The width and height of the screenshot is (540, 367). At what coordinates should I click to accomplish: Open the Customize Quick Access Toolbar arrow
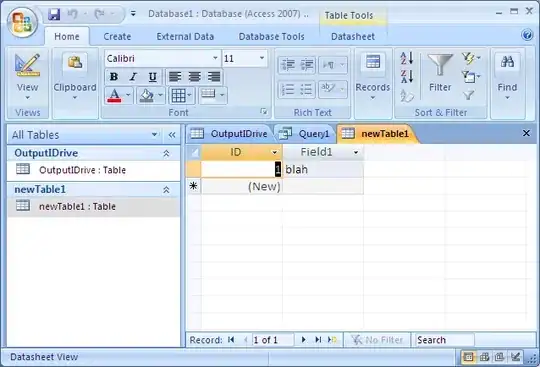[x=133, y=14]
